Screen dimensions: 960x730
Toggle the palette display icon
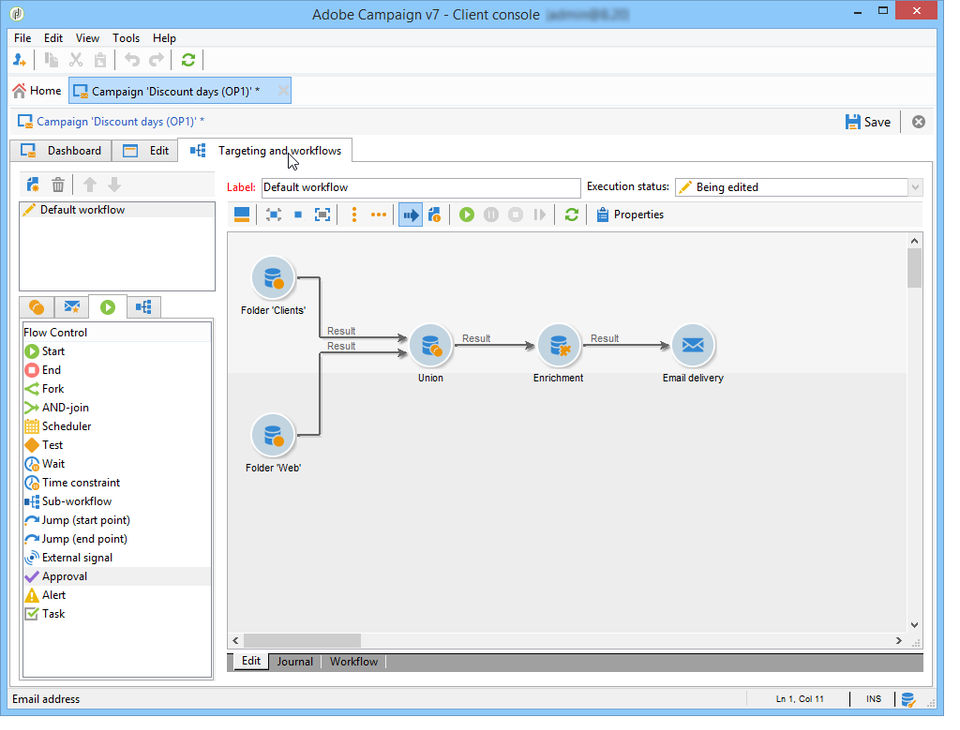242,215
